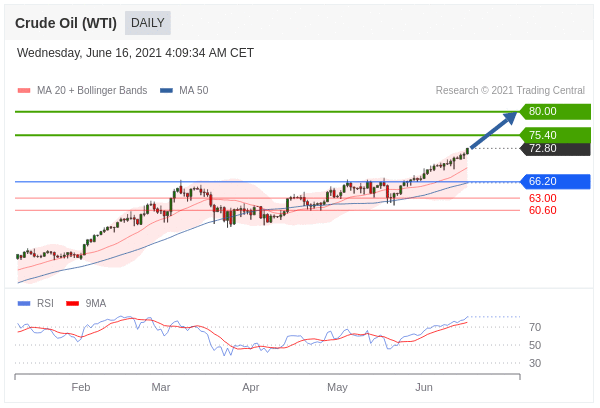600x408 pixels.
Task: Click the blue upward trend arrow
Action: click(494, 131)
